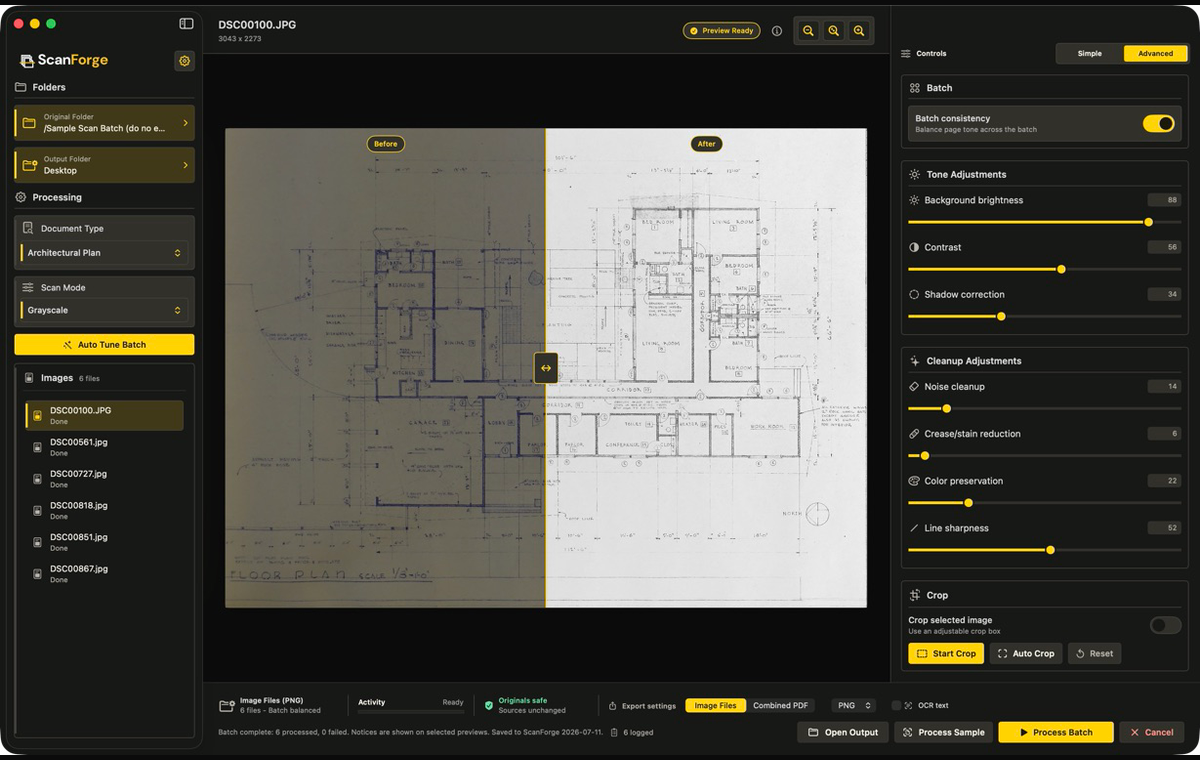This screenshot has width=1200, height=760.
Task: Click the Auto Tune Batch button
Action: [104, 344]
